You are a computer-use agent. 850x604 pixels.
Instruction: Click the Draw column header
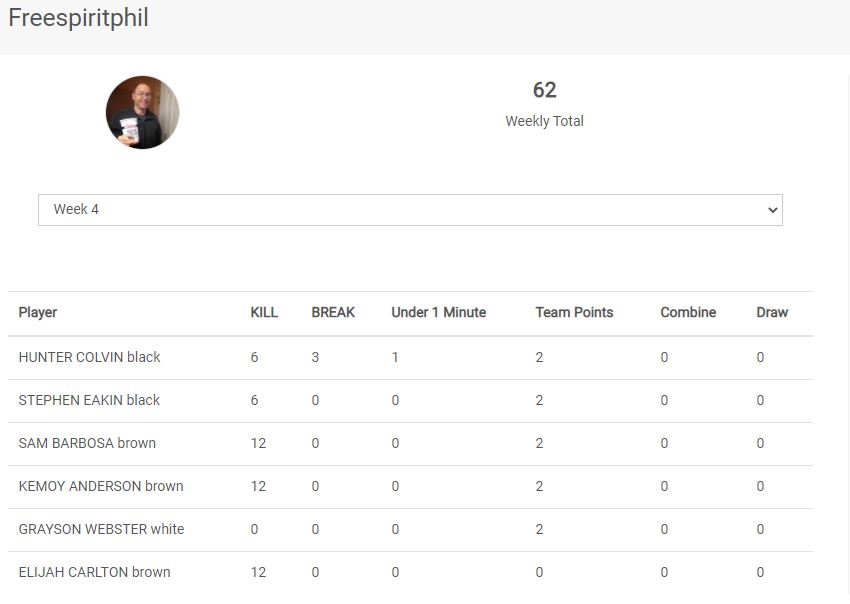click(x=772, y=312)
